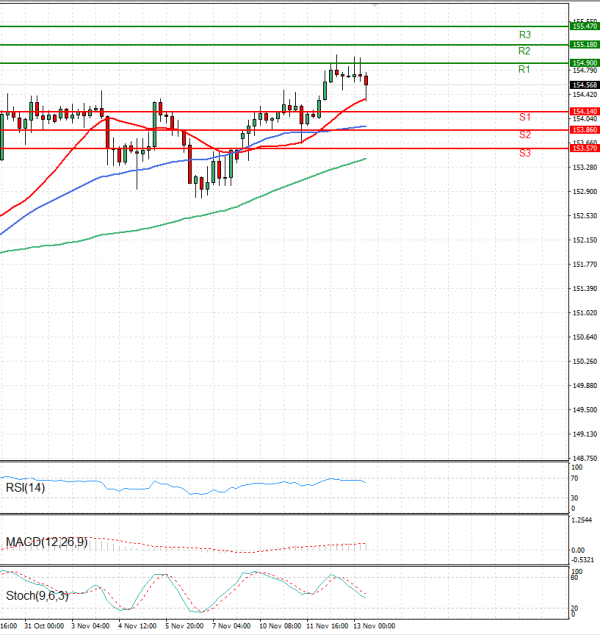
Task: Click the R3 resistance price tag 155.470
Action: coord(584,26)
